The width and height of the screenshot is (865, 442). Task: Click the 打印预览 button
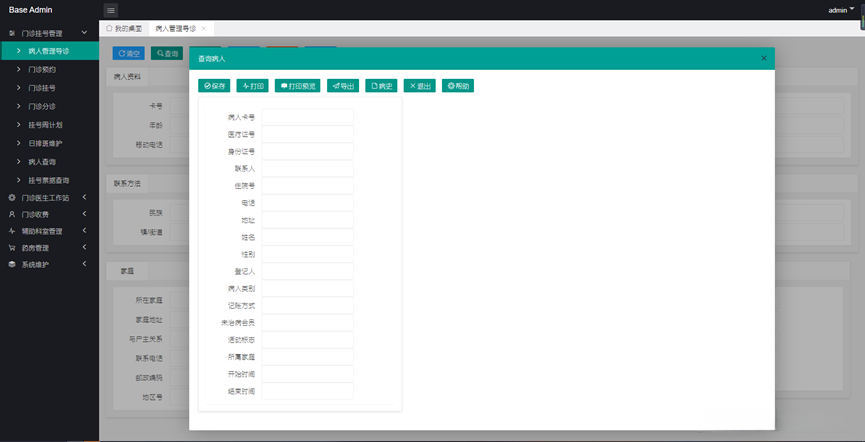pos(297,86)
